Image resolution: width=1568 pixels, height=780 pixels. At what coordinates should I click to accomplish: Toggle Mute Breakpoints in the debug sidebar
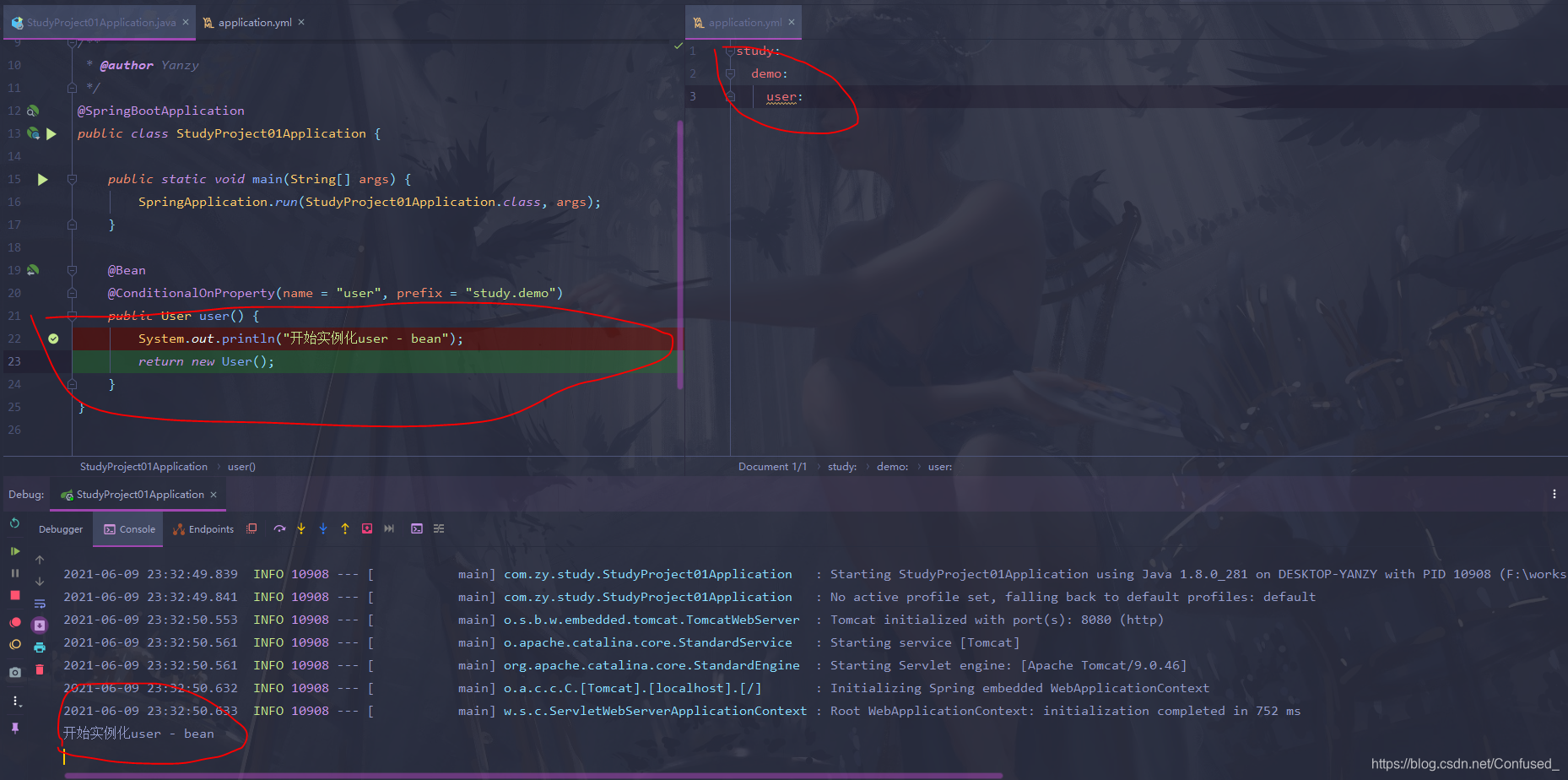coord(14,644)
